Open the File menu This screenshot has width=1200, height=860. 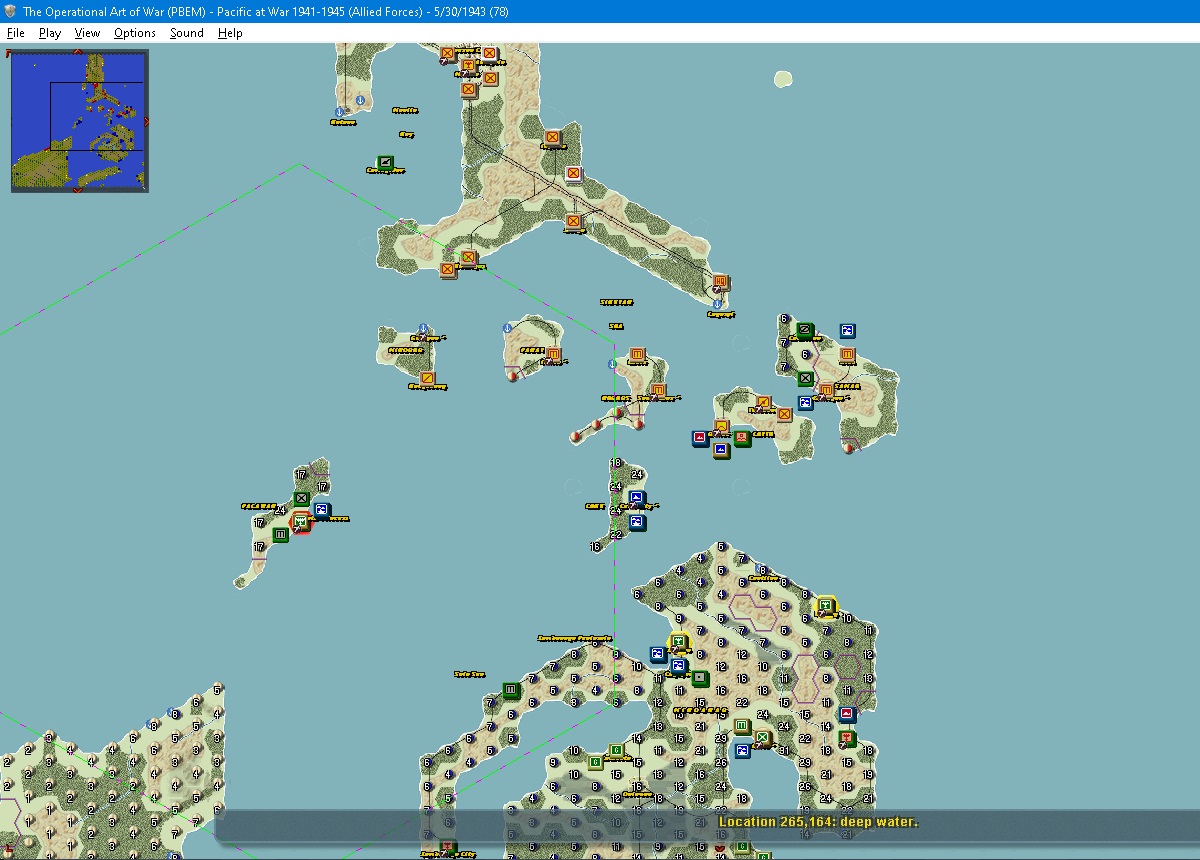pos(15,33)
